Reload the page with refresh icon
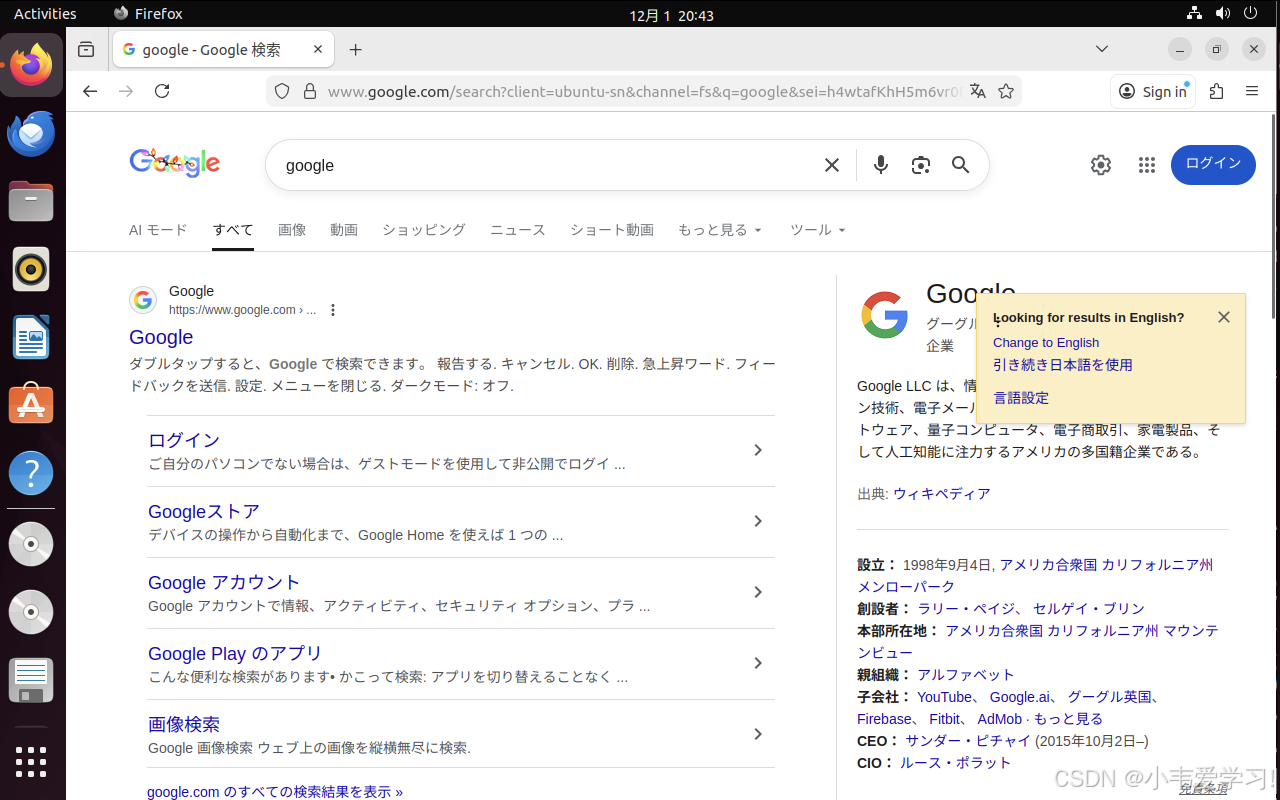Screen dimensions: 1280x800 [162, 91]
